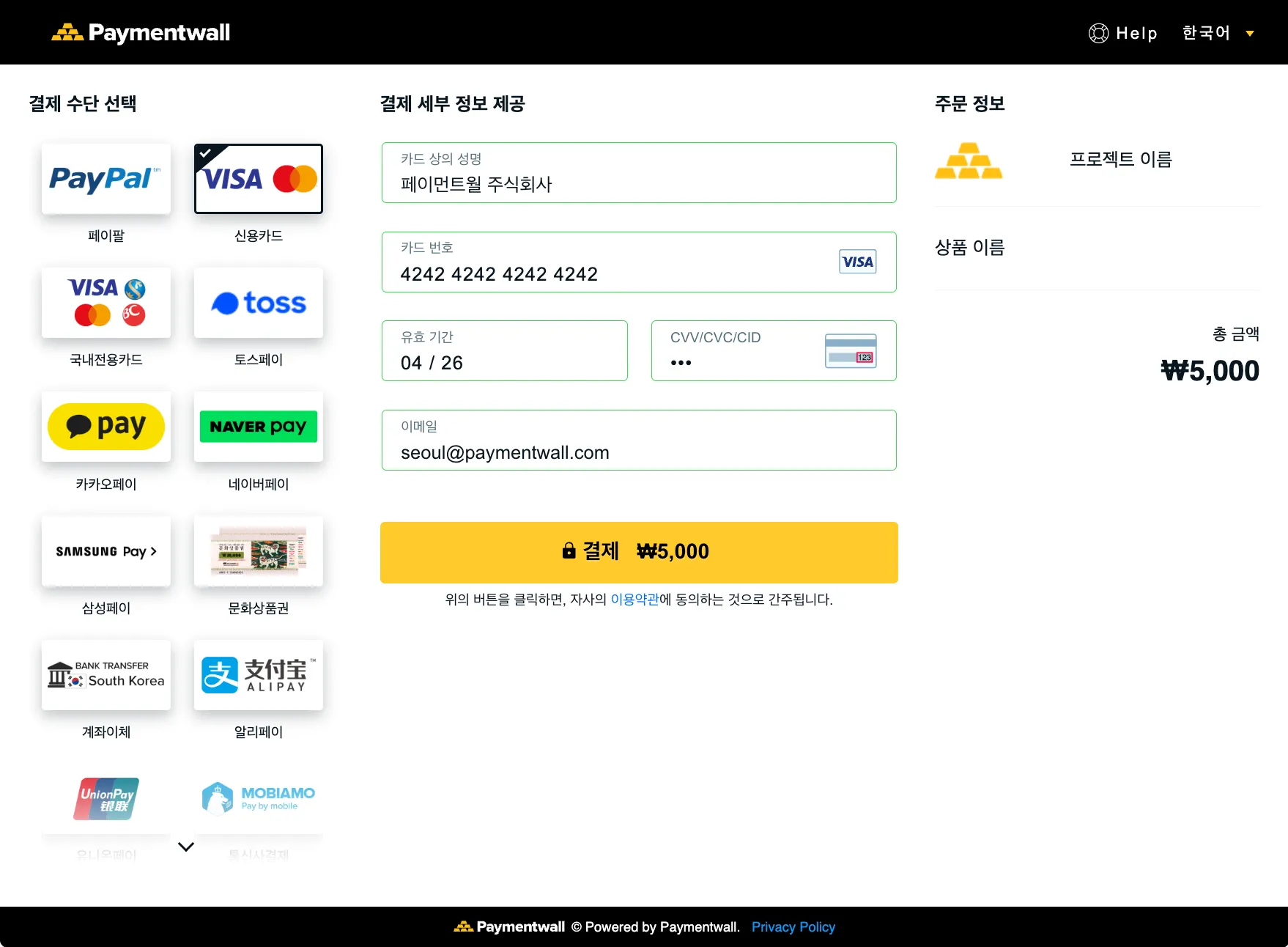1288x947 pixels.
Task: Click the Paymentwall logo in the header
Action: (141, 32)
